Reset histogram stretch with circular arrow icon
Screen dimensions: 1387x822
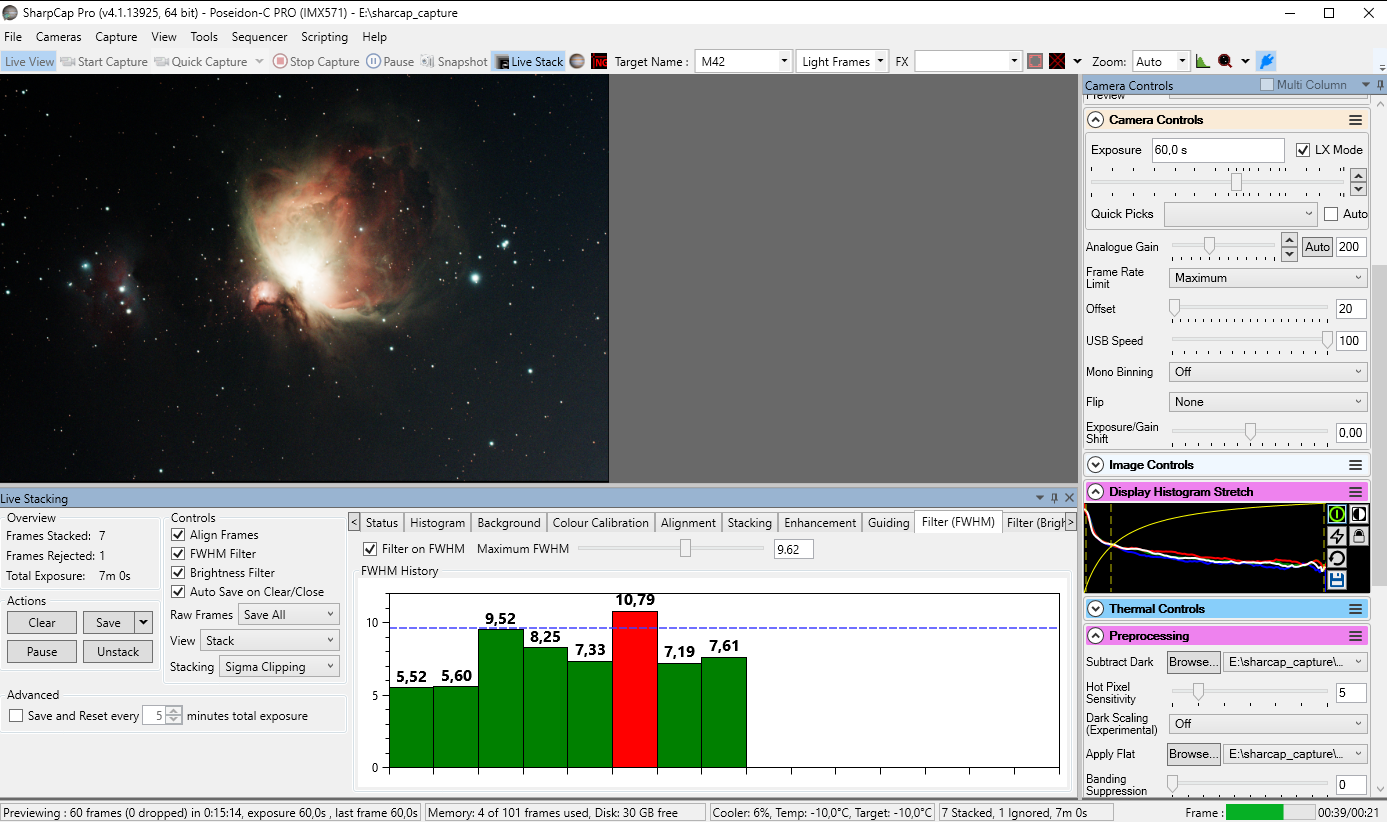click(x=1337, y=558)
